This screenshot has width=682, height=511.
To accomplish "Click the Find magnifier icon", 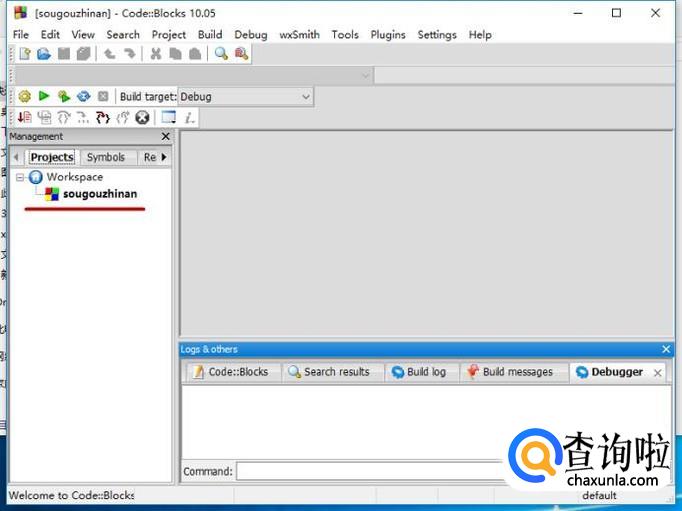I will tap(221, 54).
